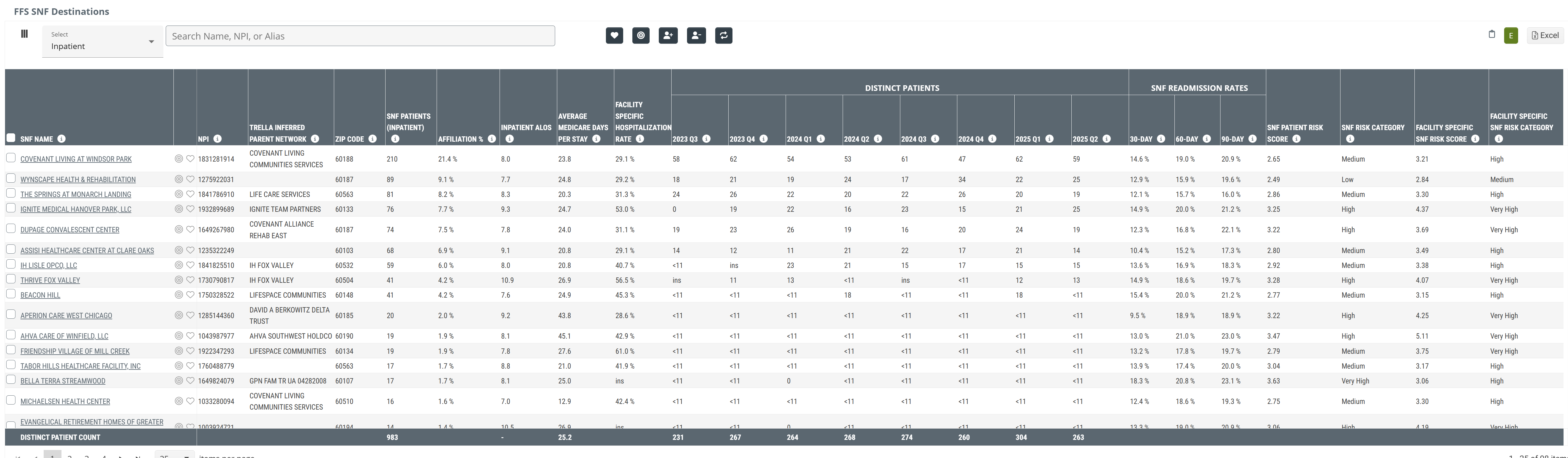Open the Thrive Fox Valley facility link
Image resolution: width=1568 pixels, height=458 pixels.
[50, 281]
